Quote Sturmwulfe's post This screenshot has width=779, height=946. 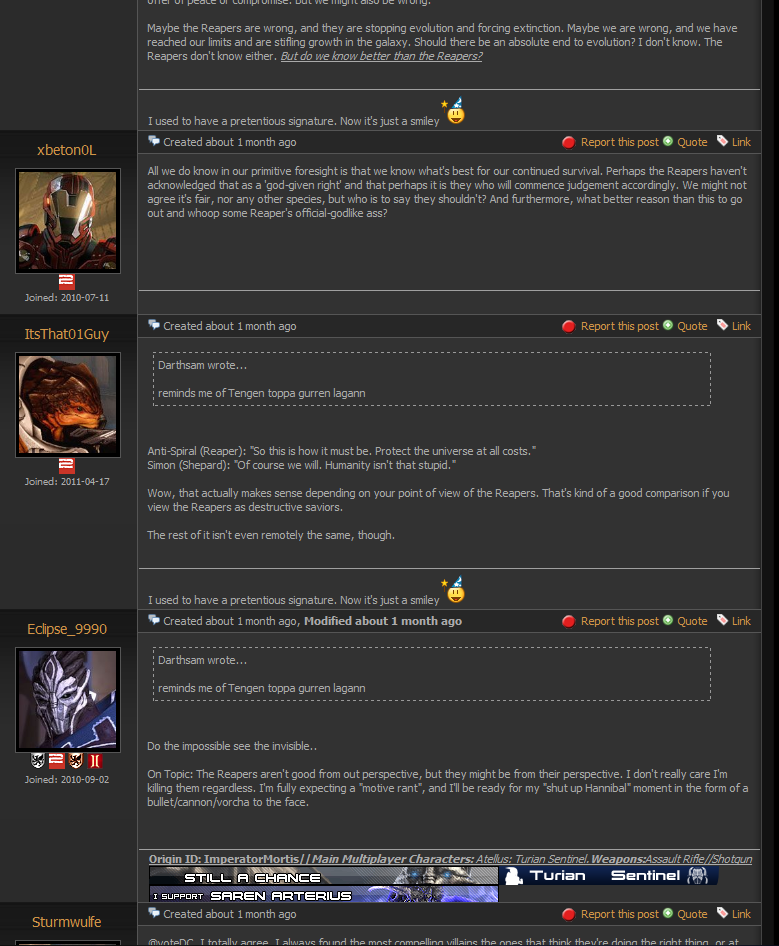pos(692,914)
